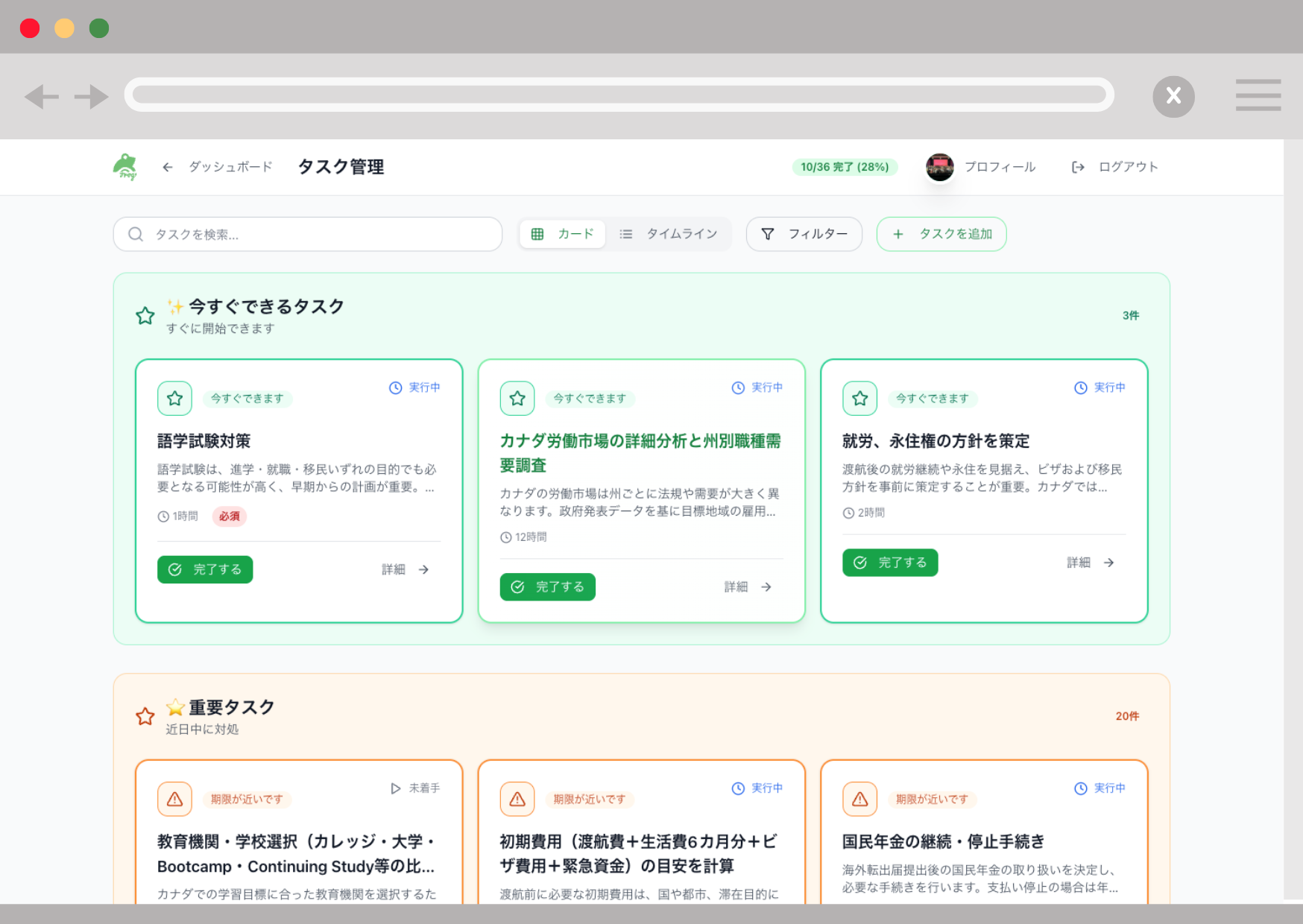1303x924 pixels.
Task: Click 実行中 status on 就労、永住権 card
Action: pyautogui.click(x=1099, y=387)
